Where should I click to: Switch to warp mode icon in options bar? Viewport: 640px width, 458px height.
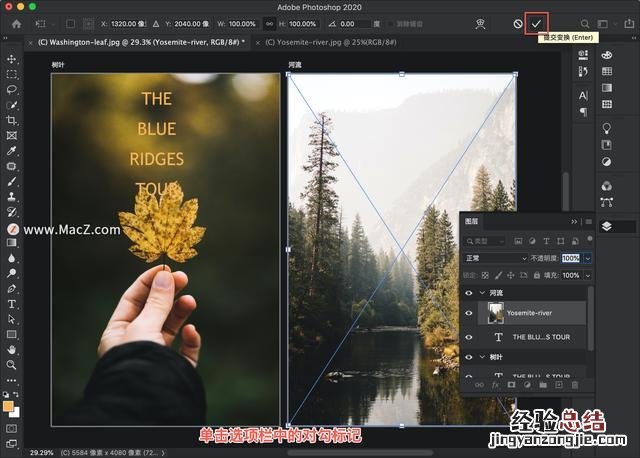480,24
